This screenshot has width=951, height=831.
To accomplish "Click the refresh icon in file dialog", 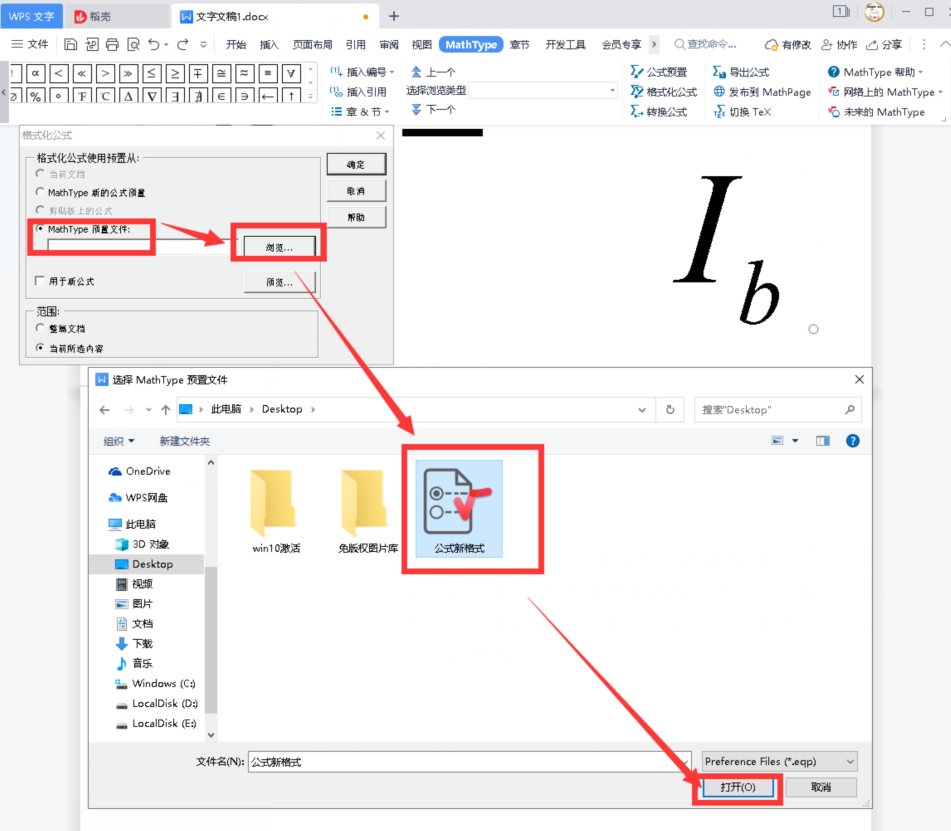I will coord(670,409).
